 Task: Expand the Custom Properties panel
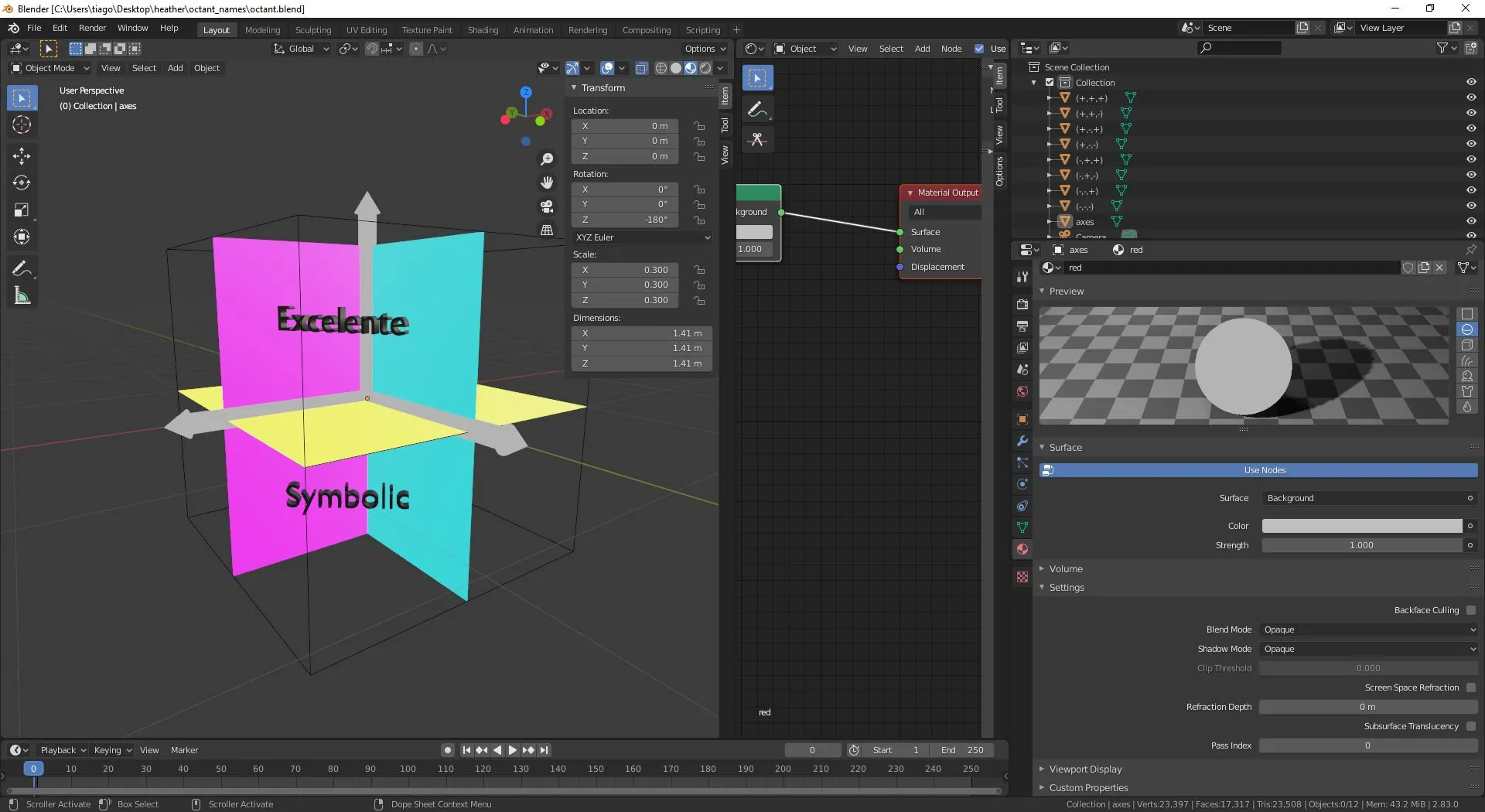[x=1088, y=788]
